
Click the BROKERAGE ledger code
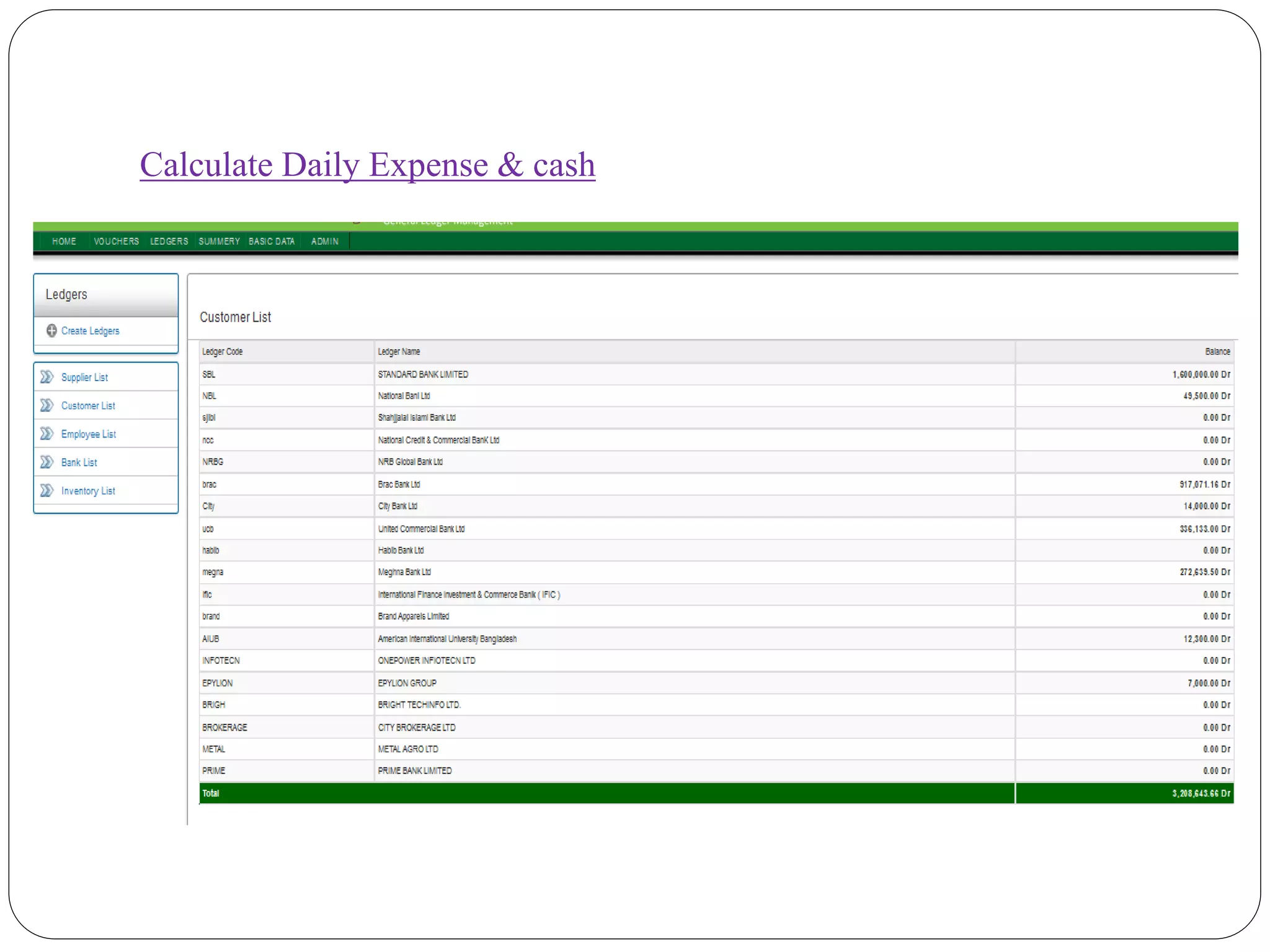(224, 728)
